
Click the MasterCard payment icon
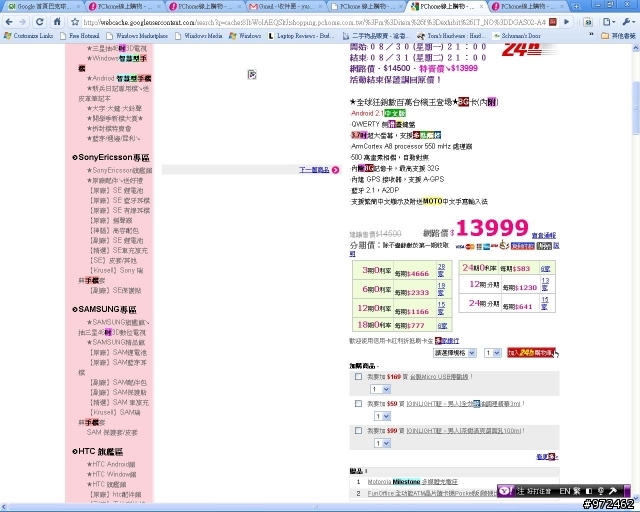pyautogui.click(x=470, y=247)
